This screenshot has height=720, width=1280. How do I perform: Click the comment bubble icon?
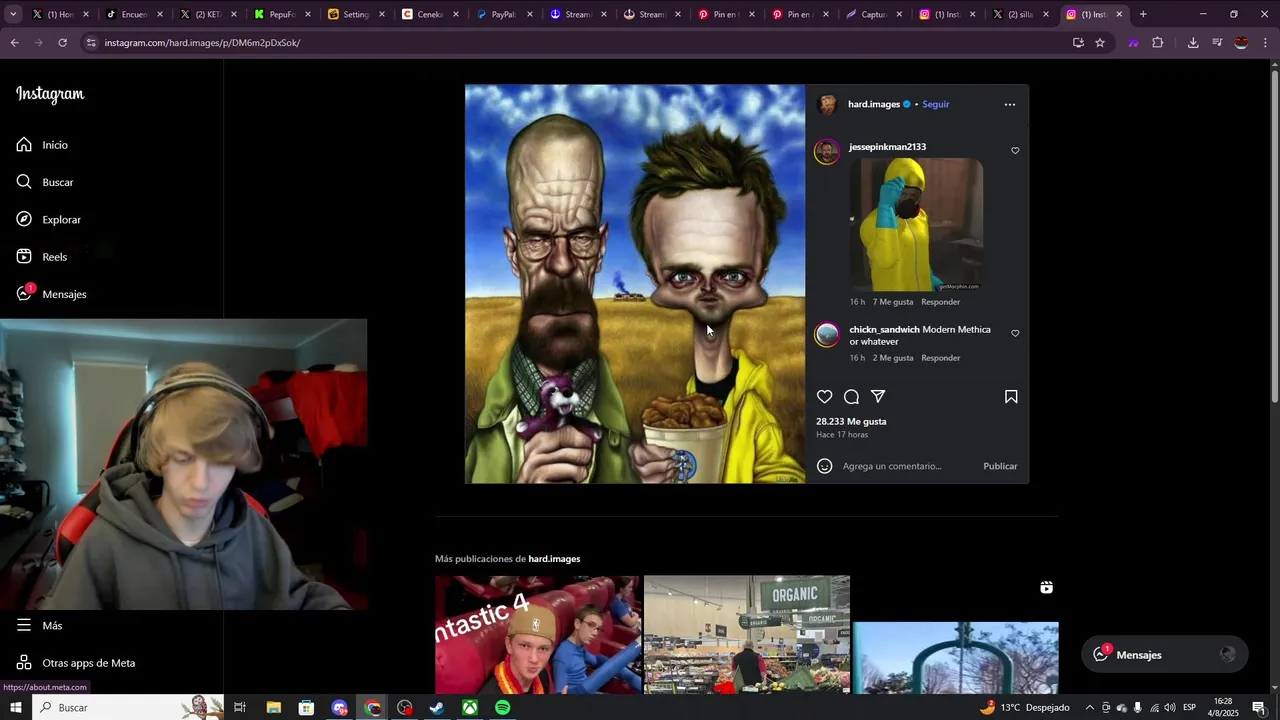click(851, 397)
